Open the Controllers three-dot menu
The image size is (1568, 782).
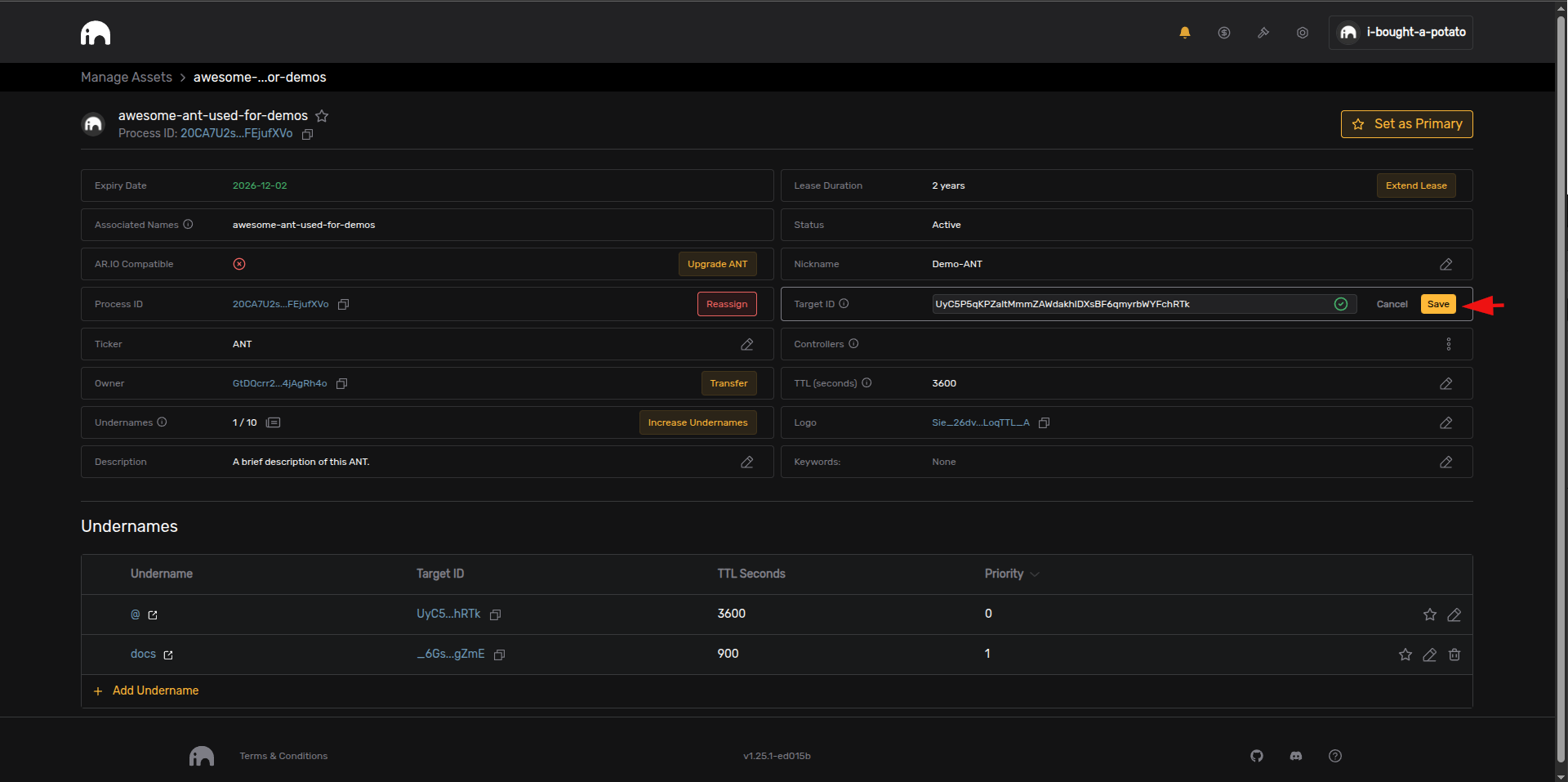click(x=1448, y=344)
